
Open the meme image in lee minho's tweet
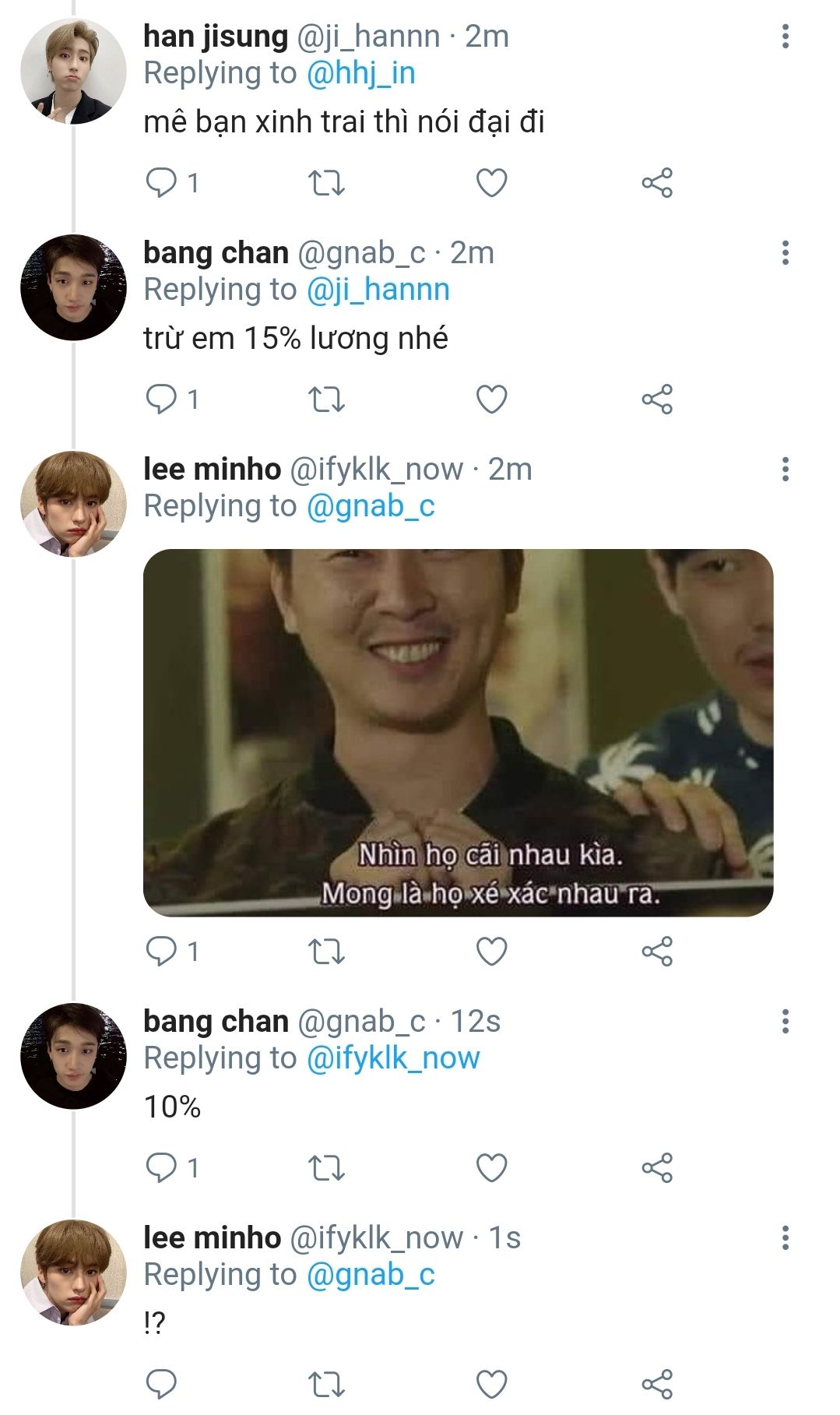coord(459,733)
